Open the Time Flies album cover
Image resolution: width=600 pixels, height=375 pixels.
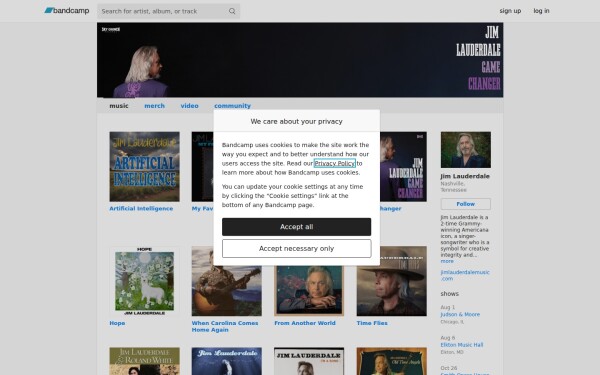tap(391, 281)
